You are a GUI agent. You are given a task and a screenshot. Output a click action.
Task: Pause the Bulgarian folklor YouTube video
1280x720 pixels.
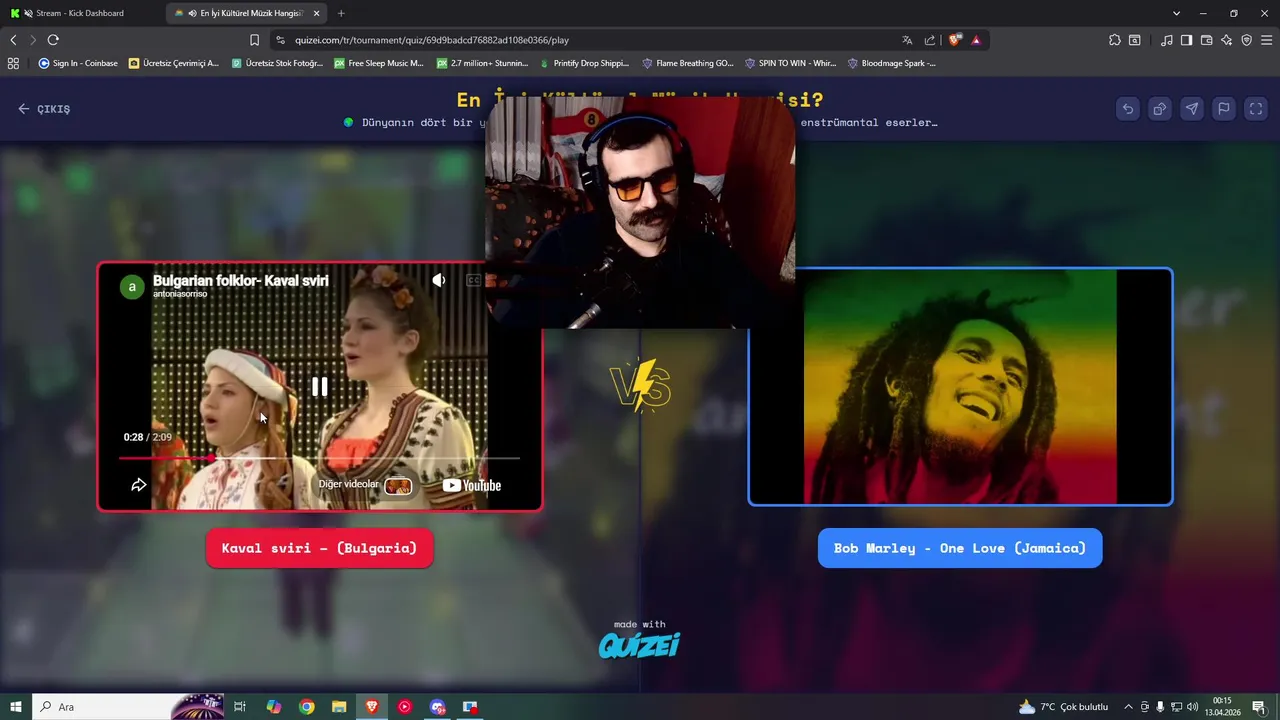click(319, 387)
